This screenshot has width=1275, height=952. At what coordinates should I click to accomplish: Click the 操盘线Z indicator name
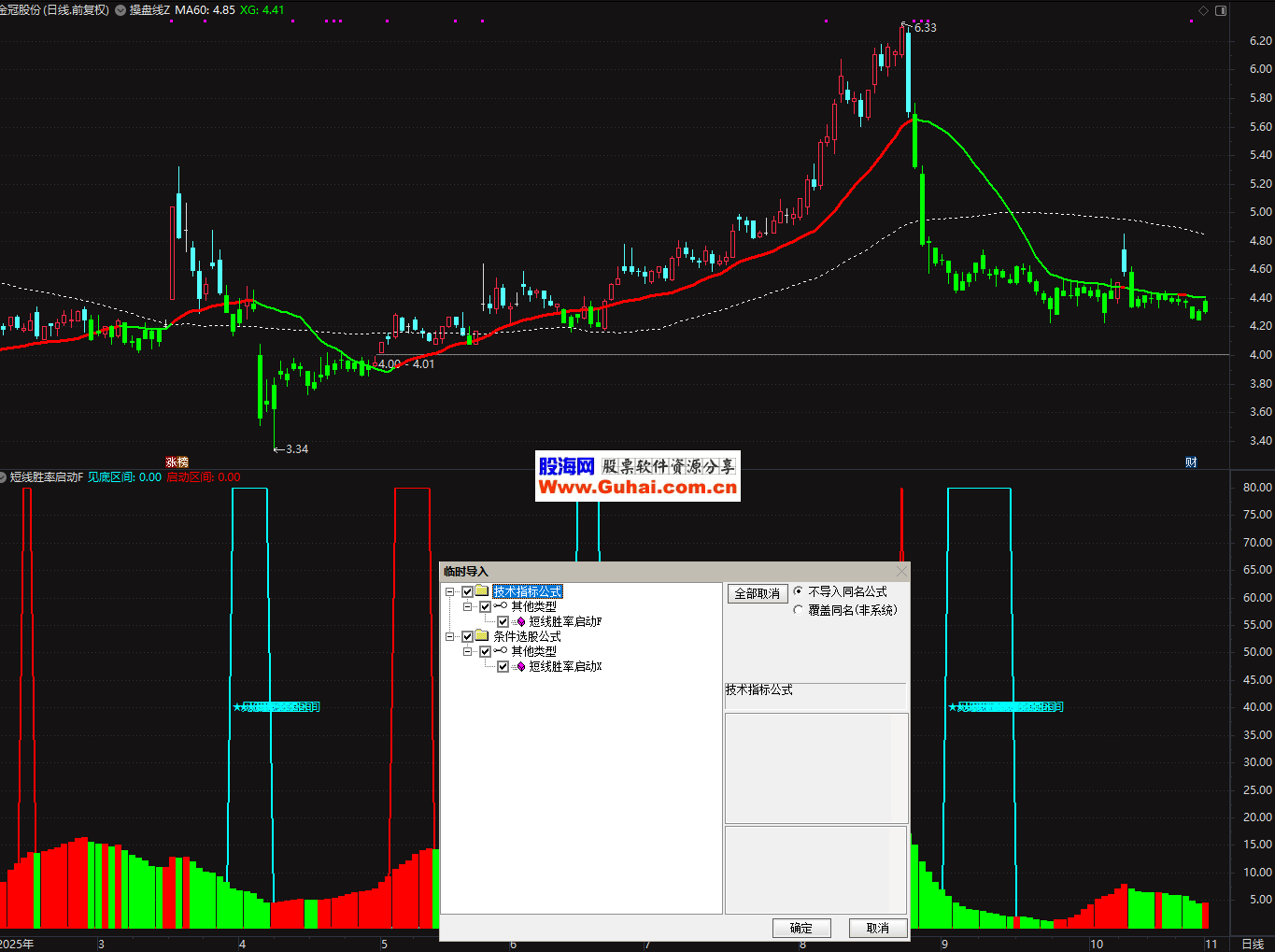150,10
